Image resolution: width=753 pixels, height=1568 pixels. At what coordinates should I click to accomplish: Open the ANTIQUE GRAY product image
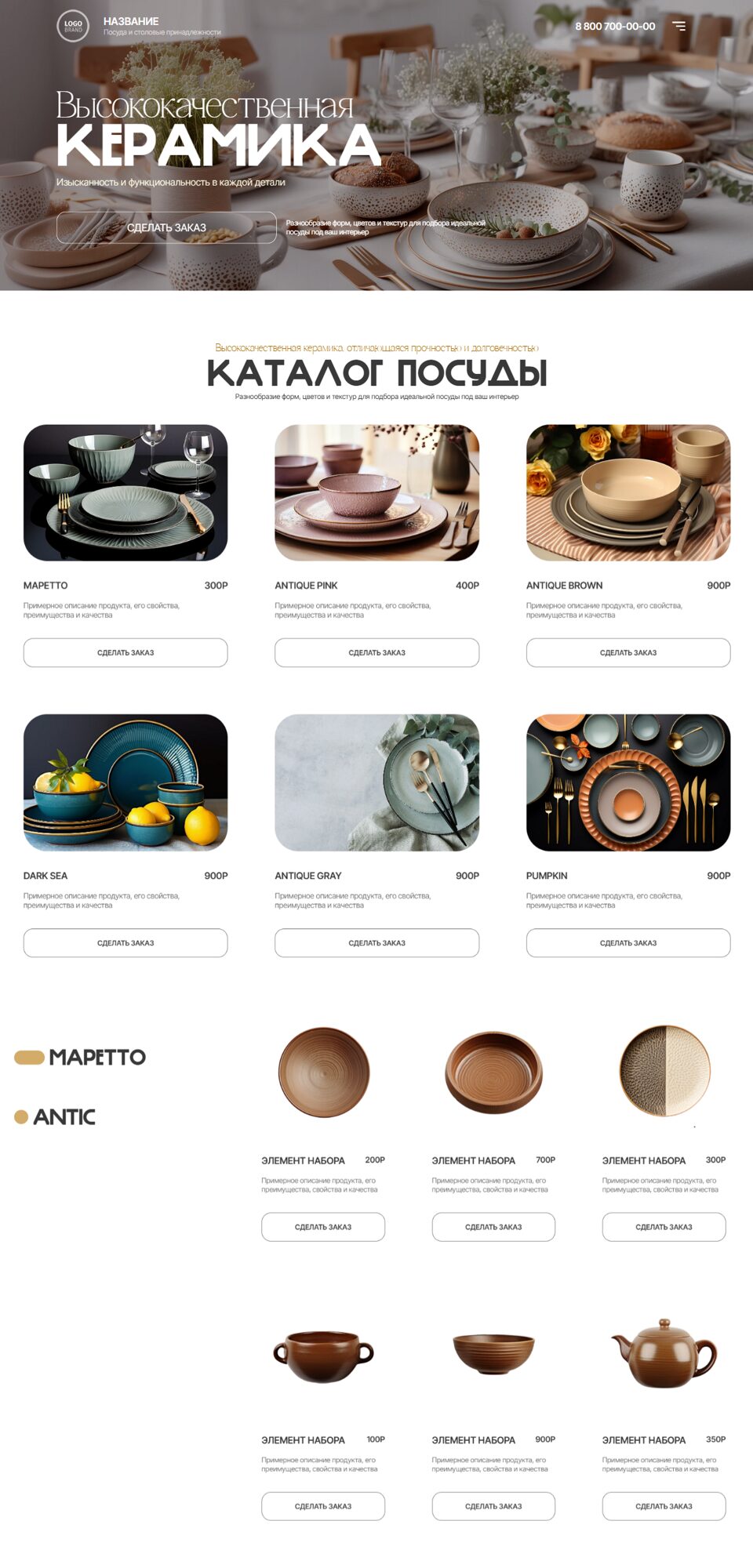pyautogui.click(x=376, y=782)
